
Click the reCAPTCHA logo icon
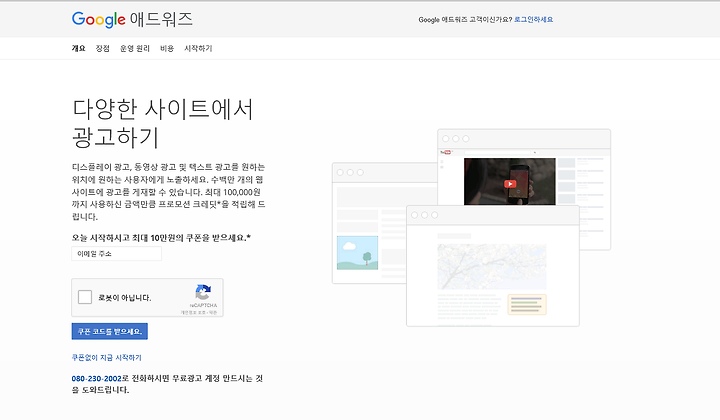(203, 292)
